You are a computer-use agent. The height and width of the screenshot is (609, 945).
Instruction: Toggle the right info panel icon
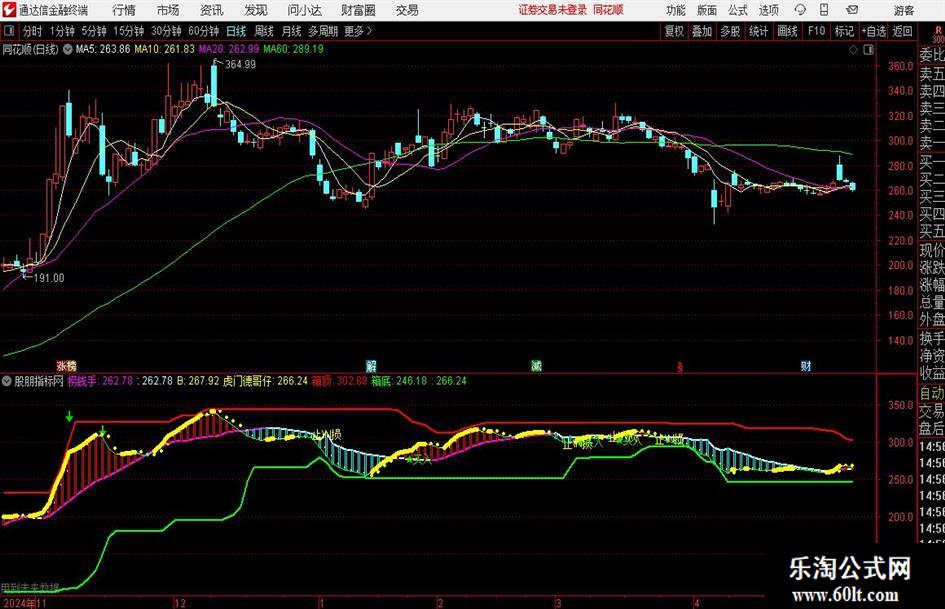pyautogui.click(x=868, y=49)
